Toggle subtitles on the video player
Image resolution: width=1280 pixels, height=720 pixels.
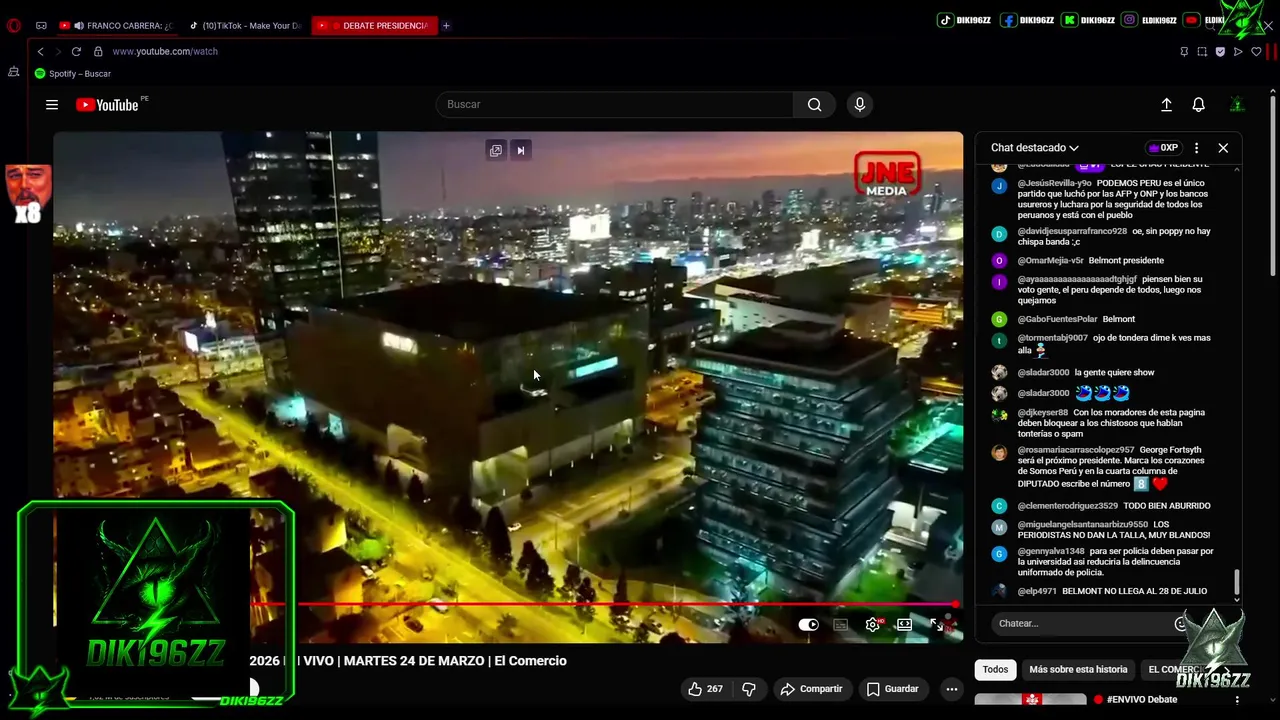point(841,624)
